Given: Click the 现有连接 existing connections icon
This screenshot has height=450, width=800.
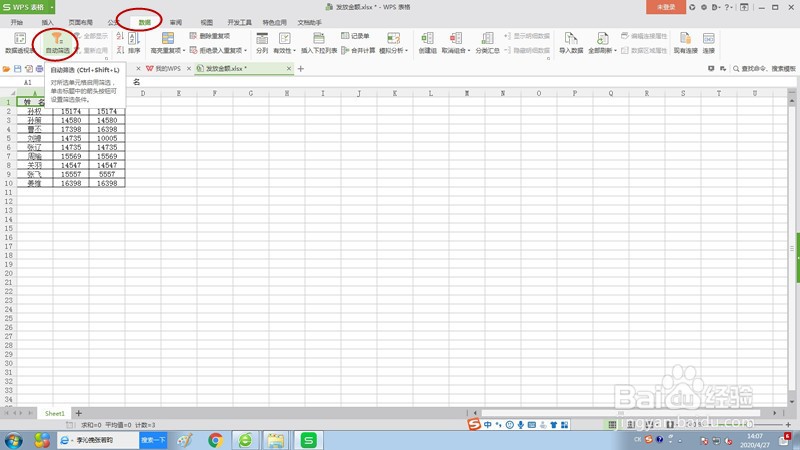Looking at the screenshot, I should 685,38.
